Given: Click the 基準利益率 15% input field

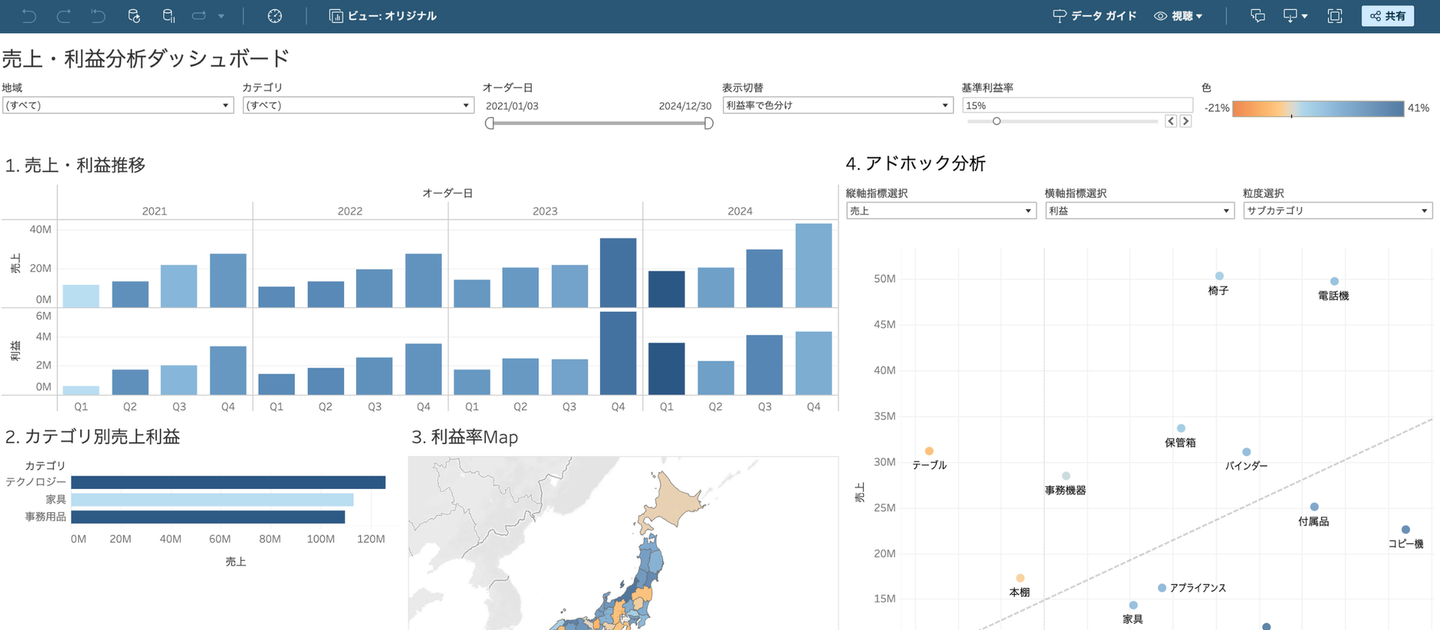Looking at the screenshot, I should point(1077,105).
